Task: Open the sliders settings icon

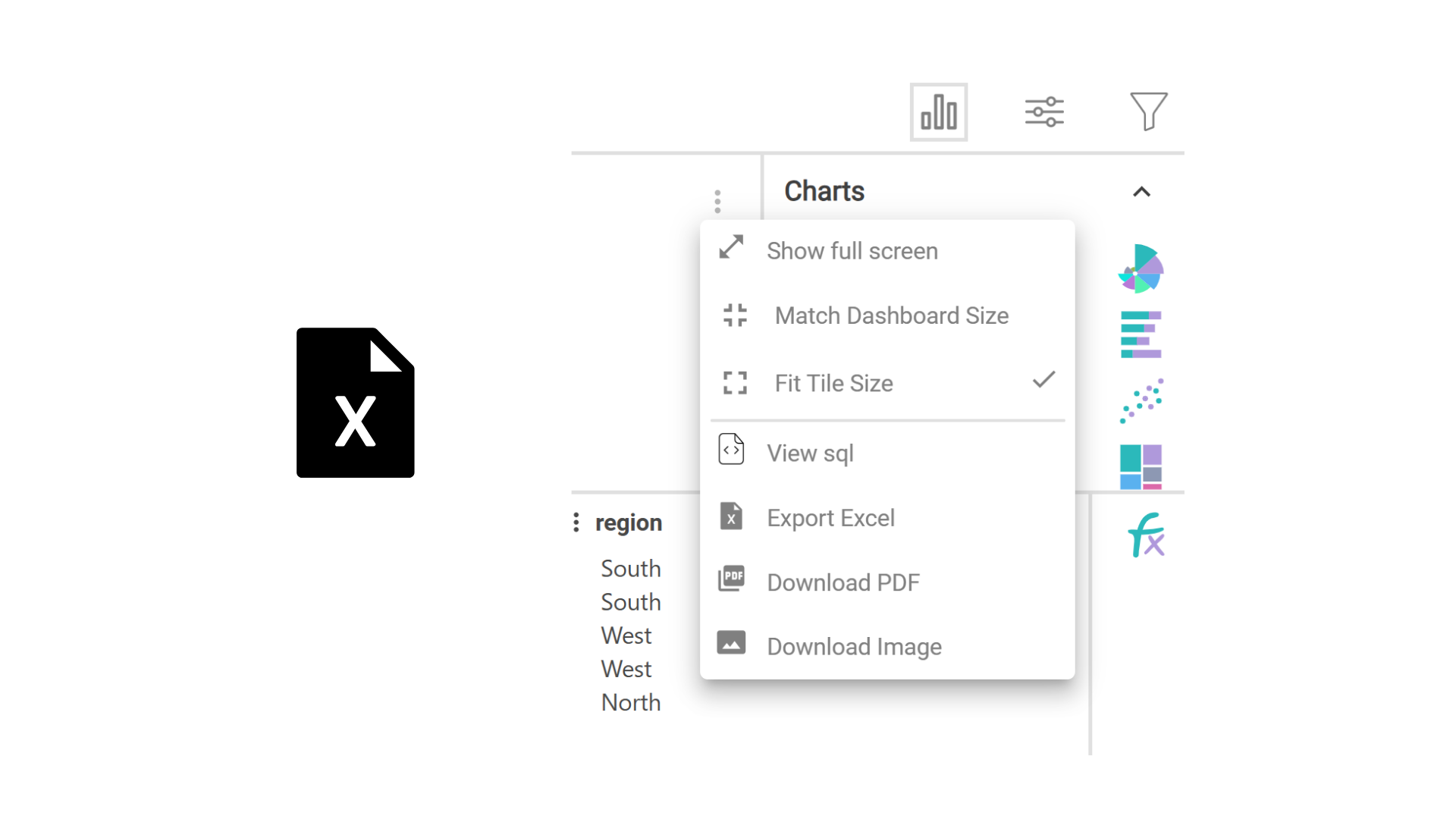Action: [1043, 112]
